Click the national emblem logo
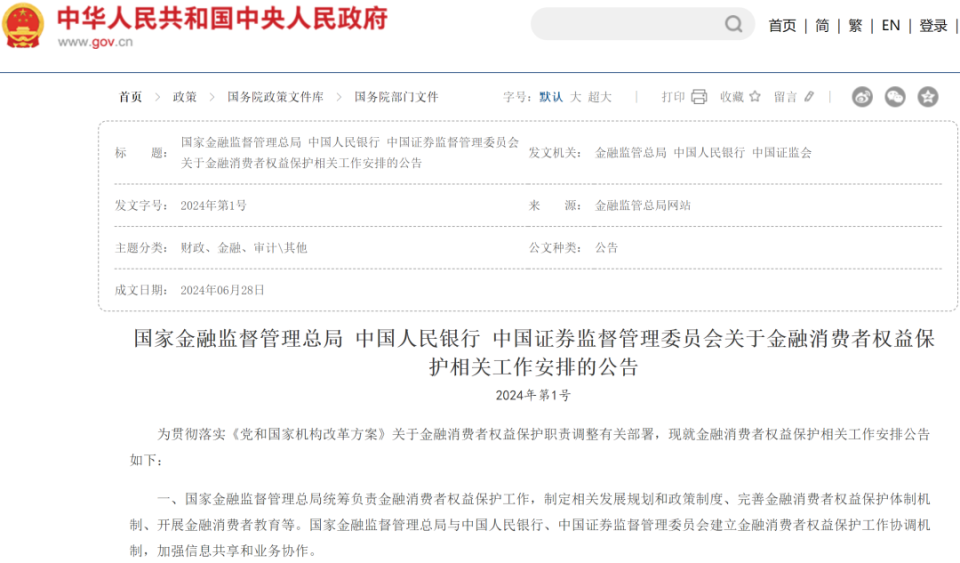 coord(23,25)
